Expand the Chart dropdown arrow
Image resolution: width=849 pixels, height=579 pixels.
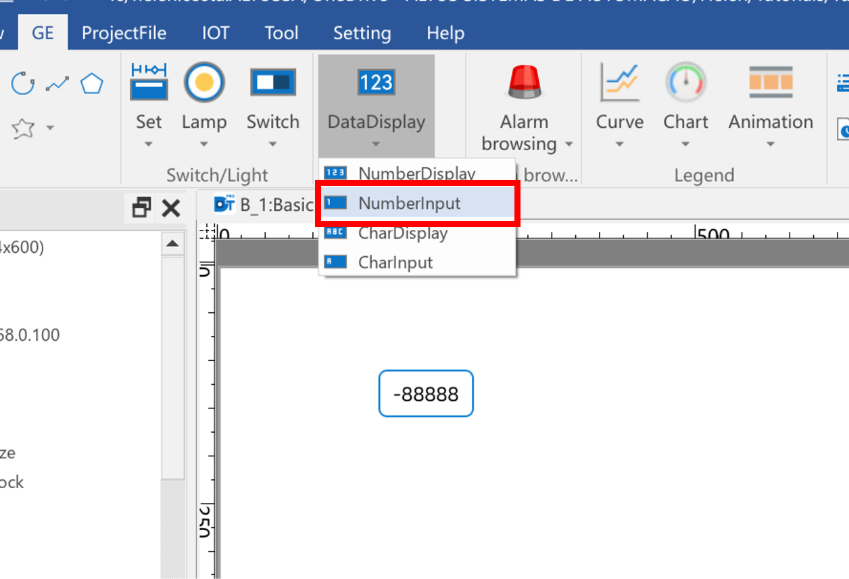coord(685,144)
